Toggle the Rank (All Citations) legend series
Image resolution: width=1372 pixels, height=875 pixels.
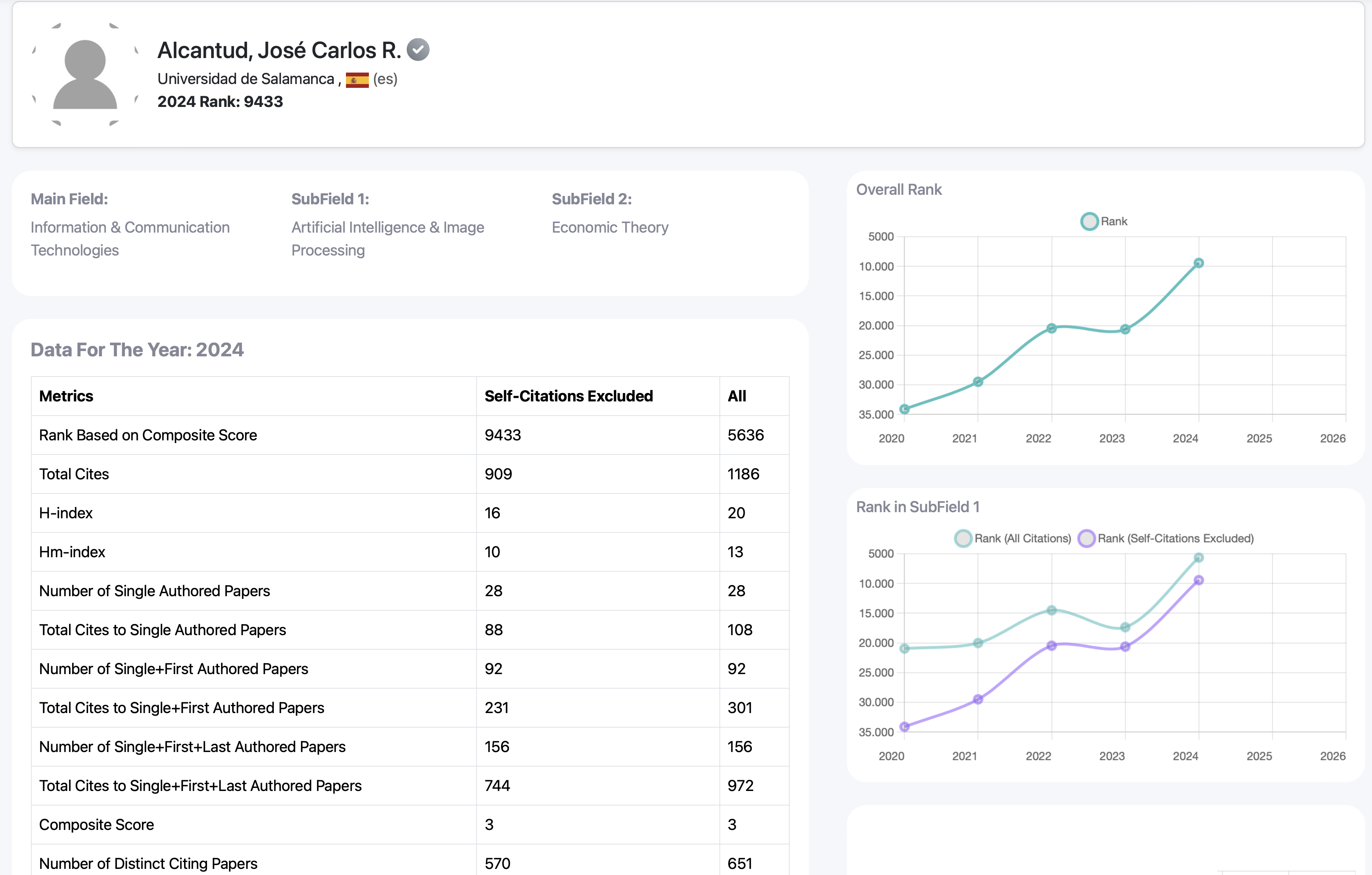click(x=1012, y=538)
